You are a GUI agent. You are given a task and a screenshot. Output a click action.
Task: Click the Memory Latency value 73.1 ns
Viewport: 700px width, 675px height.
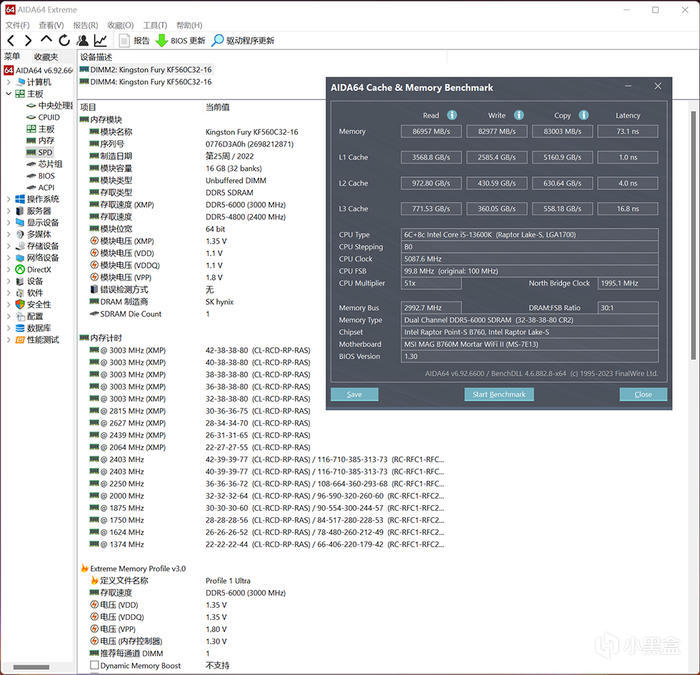[628, 131]
